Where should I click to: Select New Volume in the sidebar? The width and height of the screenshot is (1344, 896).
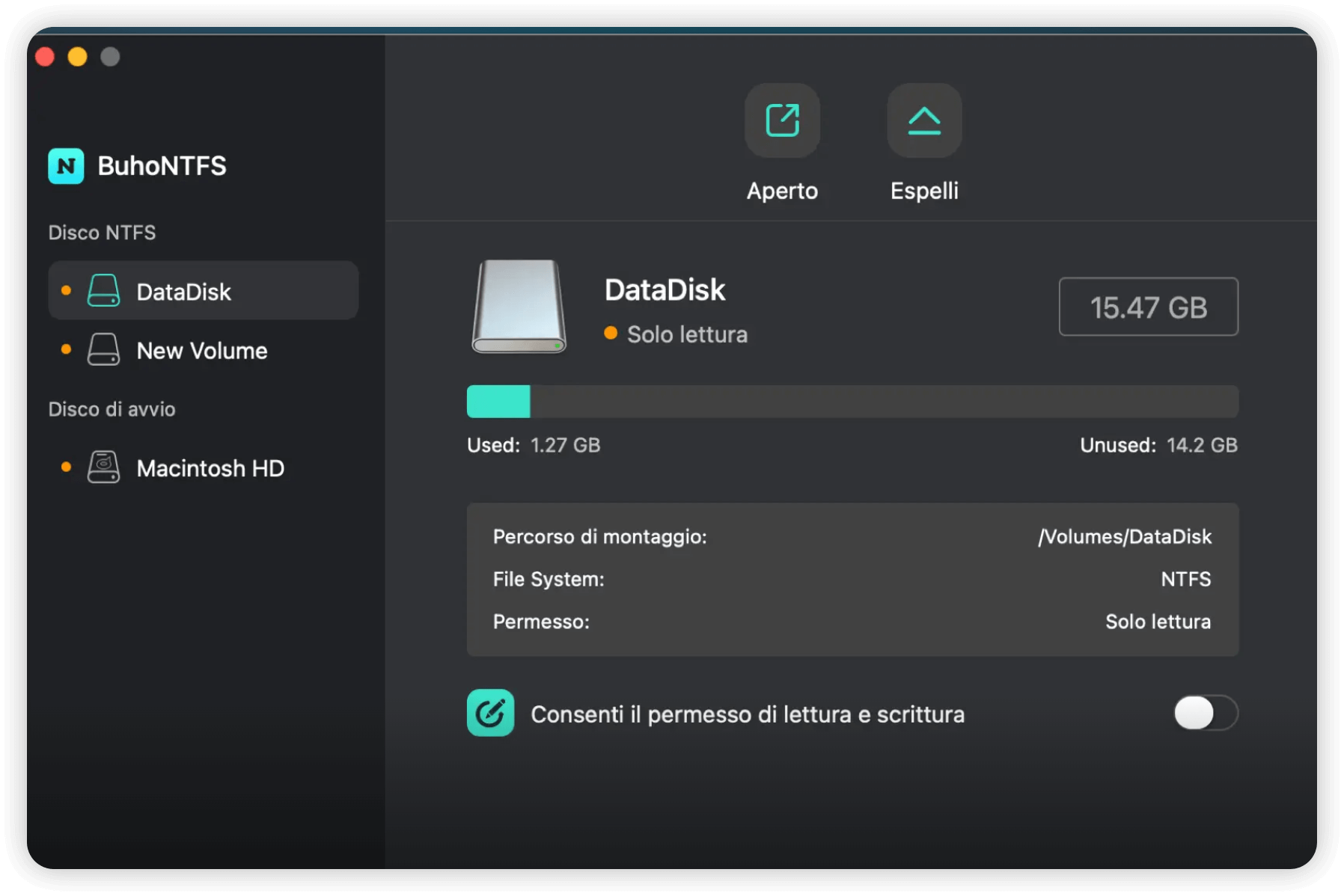coord(204,350)
